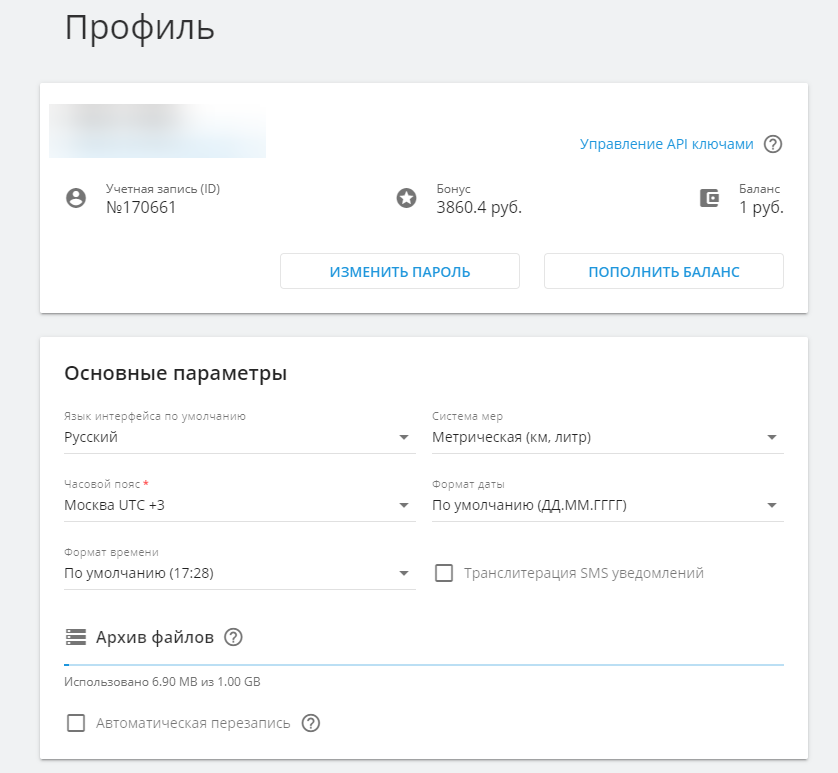This screenshot has width=838, height=773.
Task: Open help for Автоматическая перезапись
Action: point(310,723)
